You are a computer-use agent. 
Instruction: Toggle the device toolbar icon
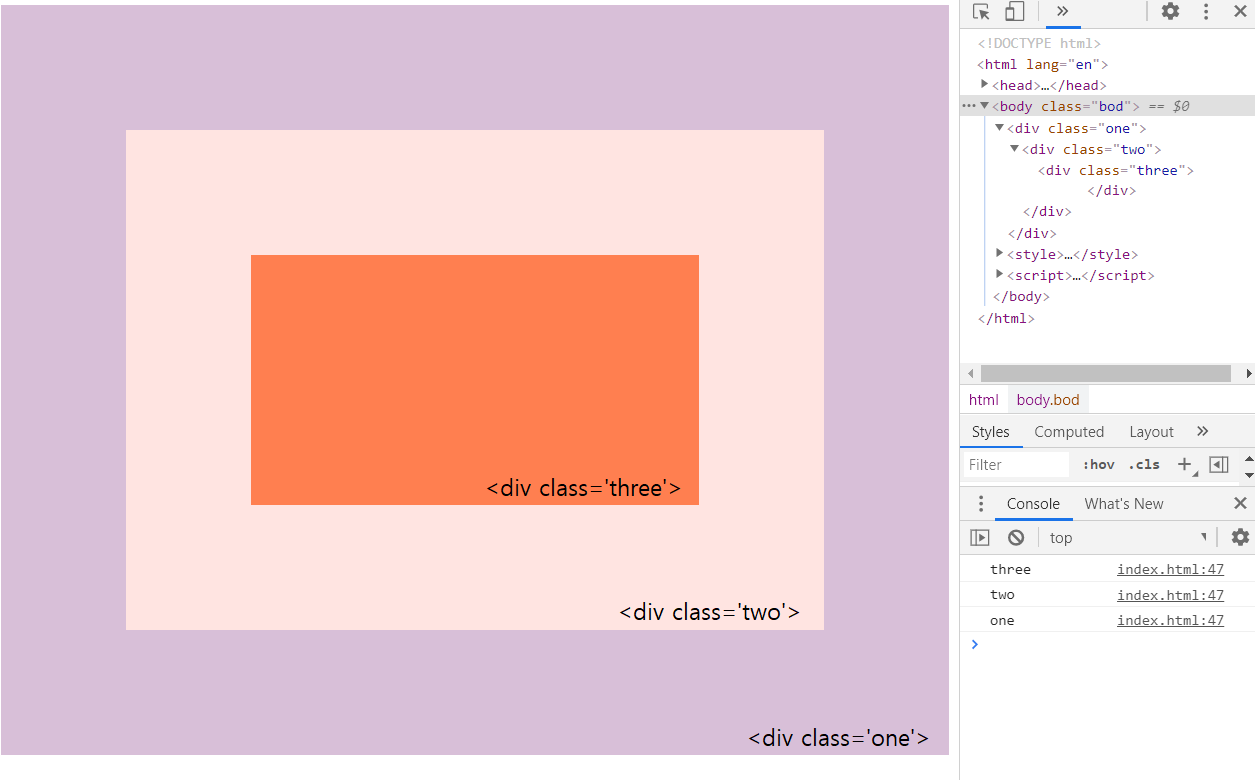point(1015,12)
